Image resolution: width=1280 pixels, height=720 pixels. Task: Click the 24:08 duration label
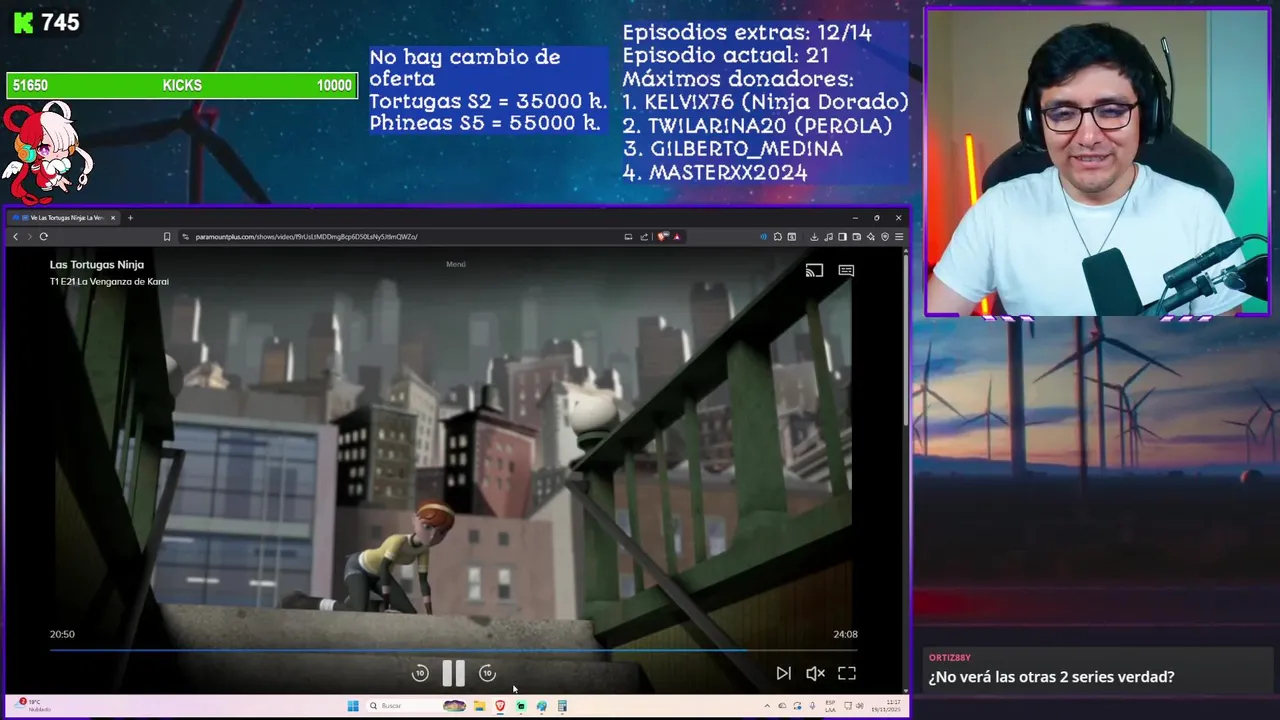tap(845, 634)
